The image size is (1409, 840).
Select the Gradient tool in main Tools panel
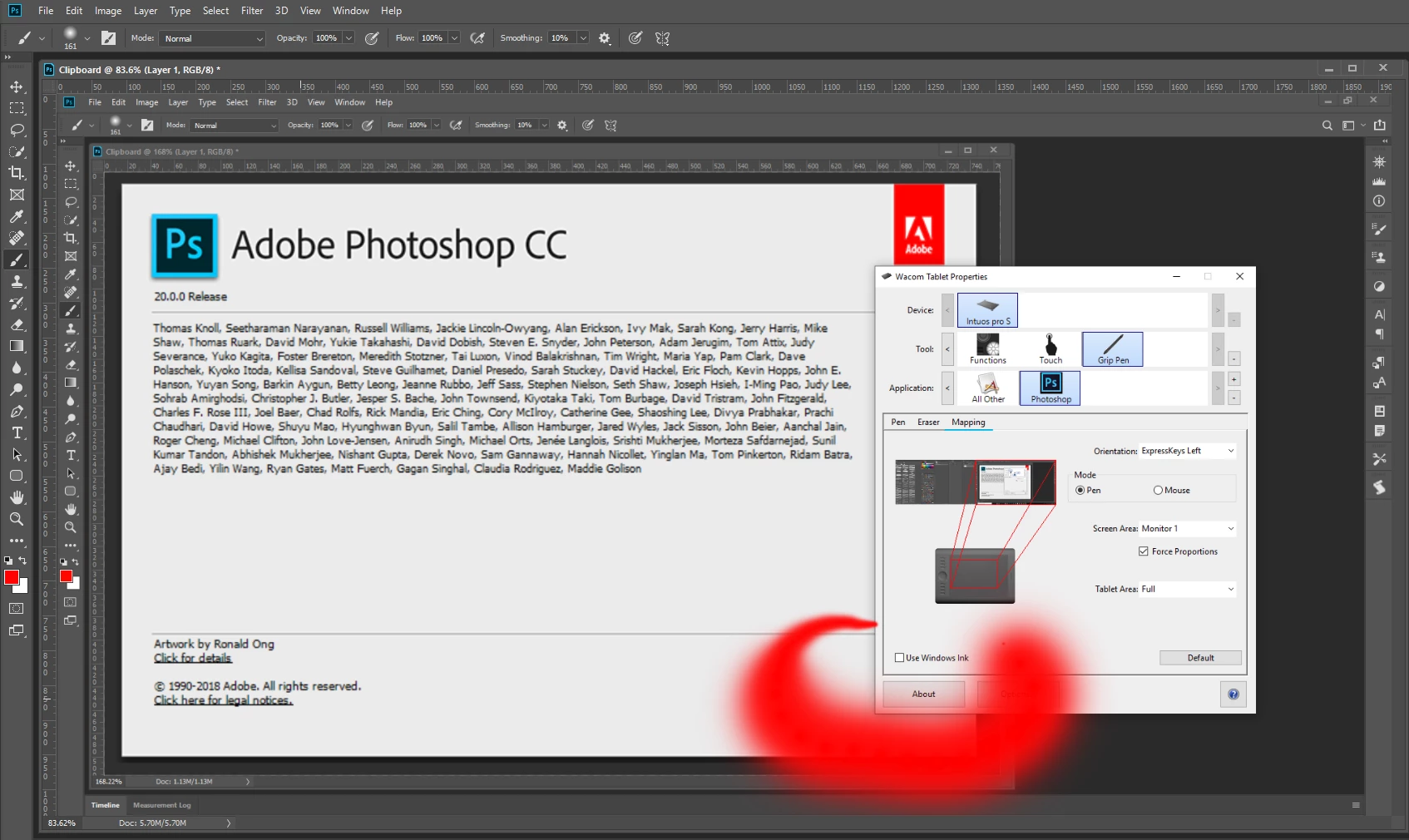(17, 346)
